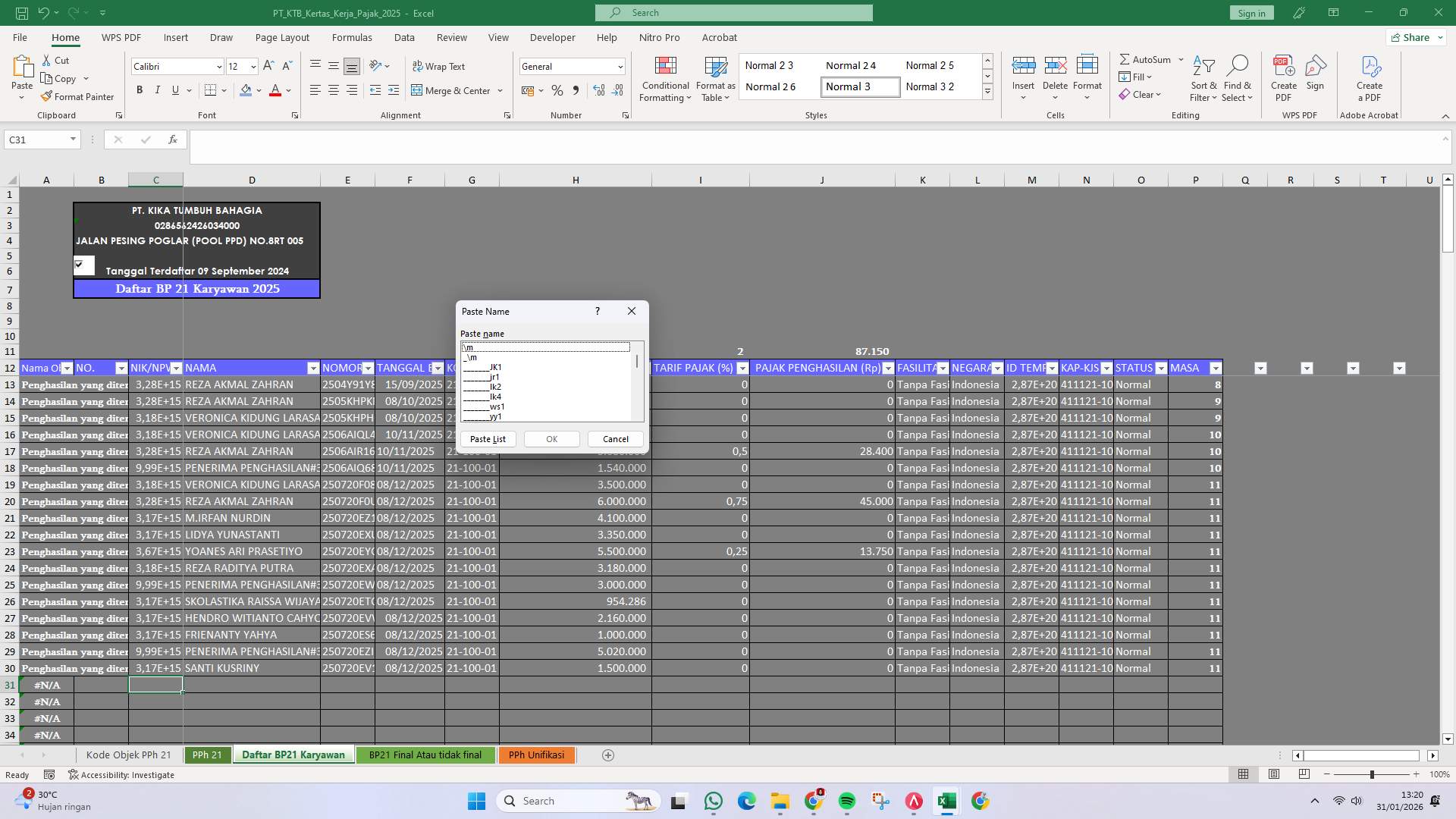Click the Paste List button
The image size is (1456, 819).
coord(488,438)
